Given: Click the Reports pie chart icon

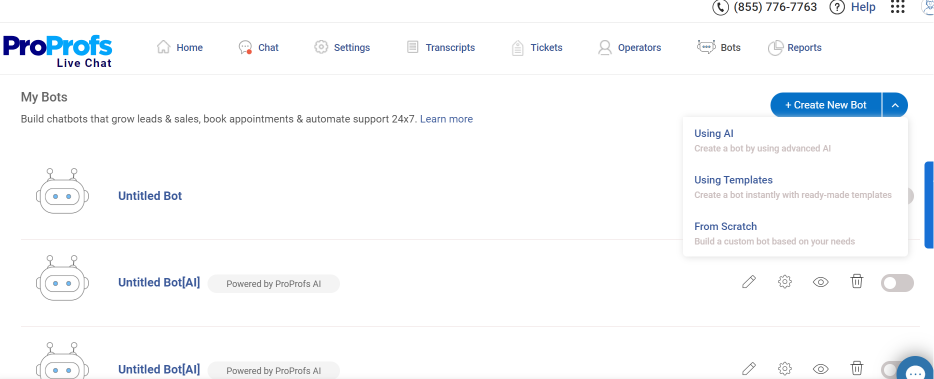Looking at the screenshot, I should pos(775,48).
